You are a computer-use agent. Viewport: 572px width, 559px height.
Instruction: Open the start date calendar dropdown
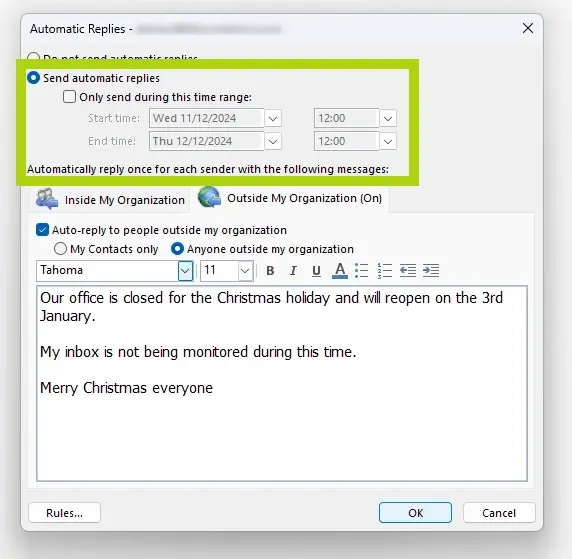click(273, 119)
